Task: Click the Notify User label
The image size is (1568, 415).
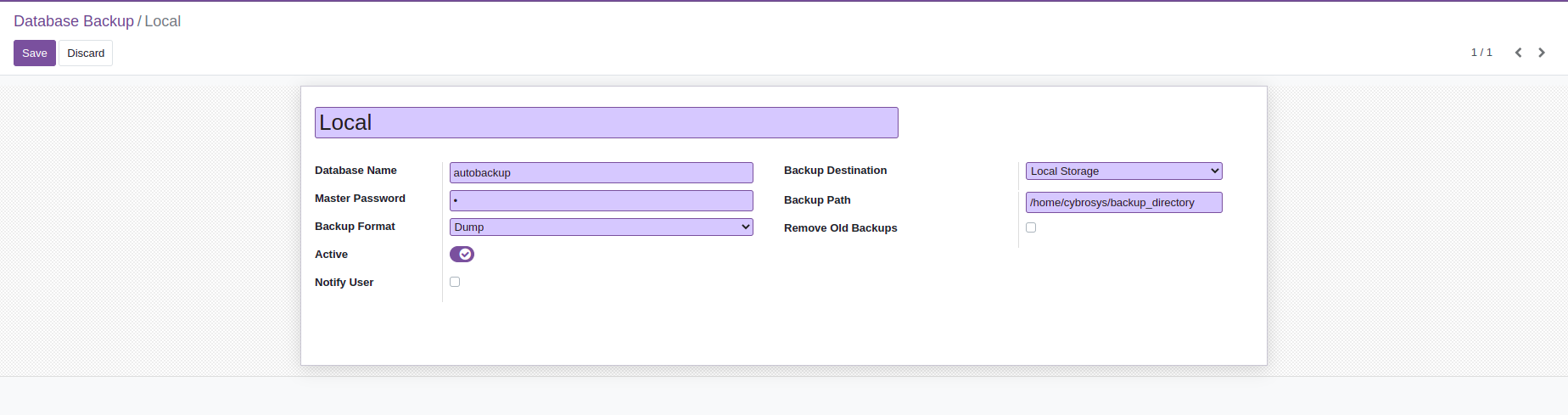Action: click(x=344, y=283)
